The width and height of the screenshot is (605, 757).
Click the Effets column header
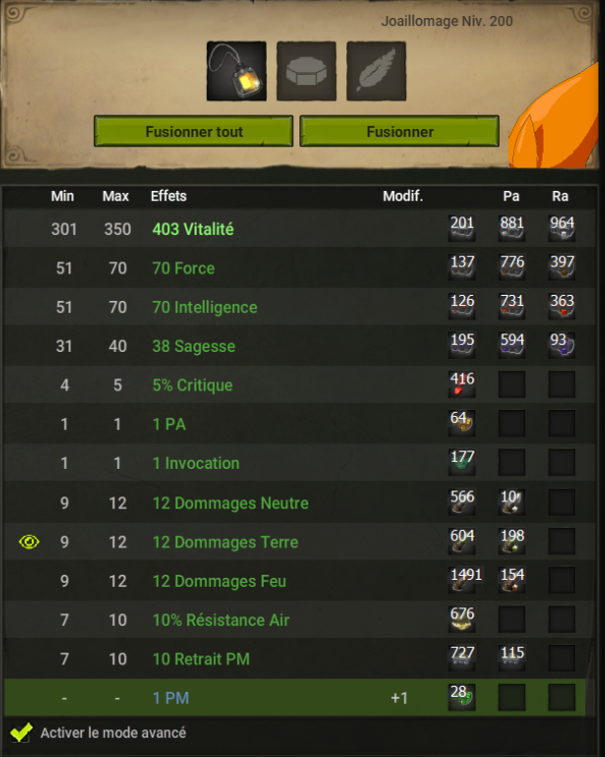pos(169,196)
